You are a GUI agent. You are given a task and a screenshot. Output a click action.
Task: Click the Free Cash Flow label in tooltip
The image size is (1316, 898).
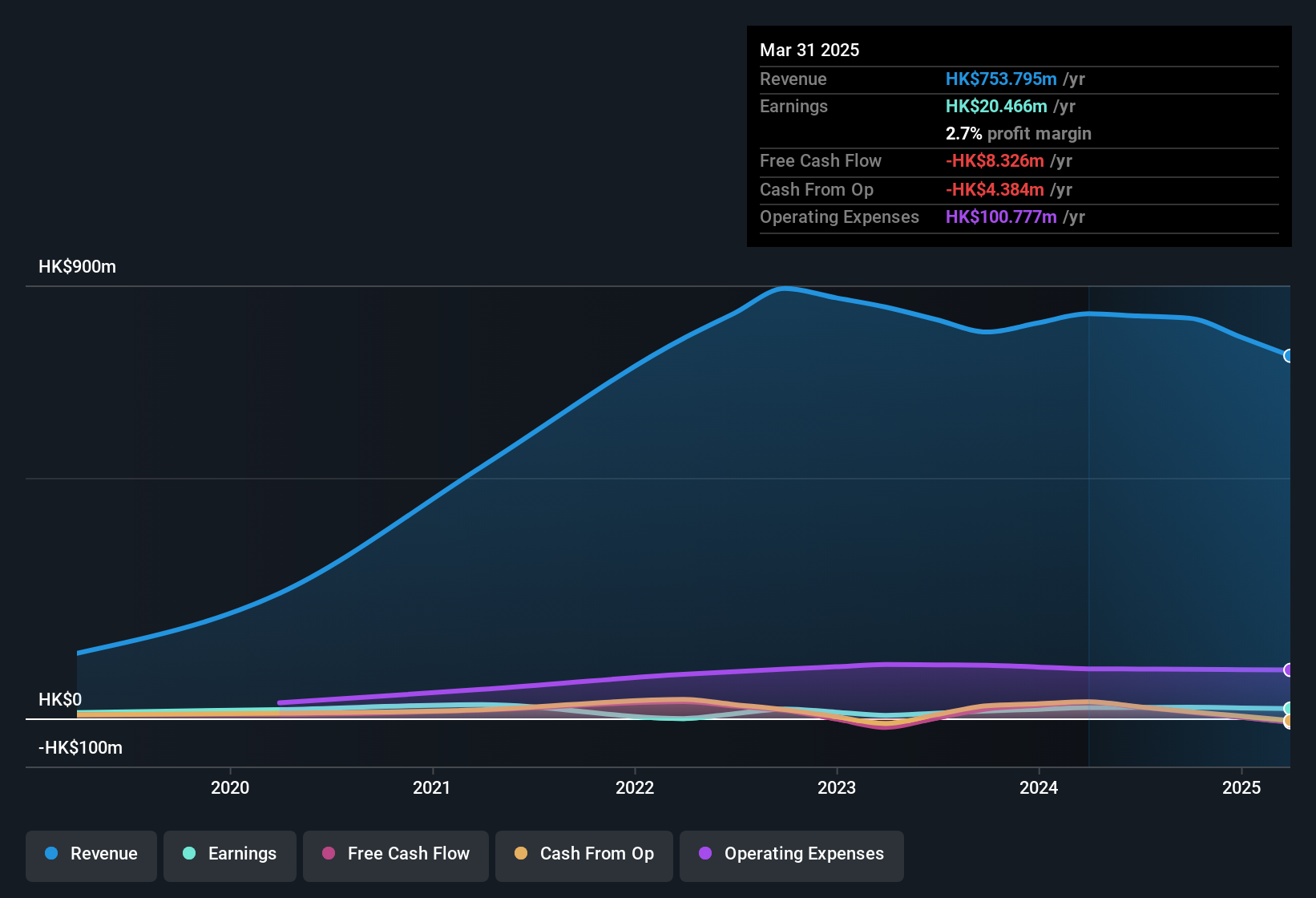(x=821, y=160)
